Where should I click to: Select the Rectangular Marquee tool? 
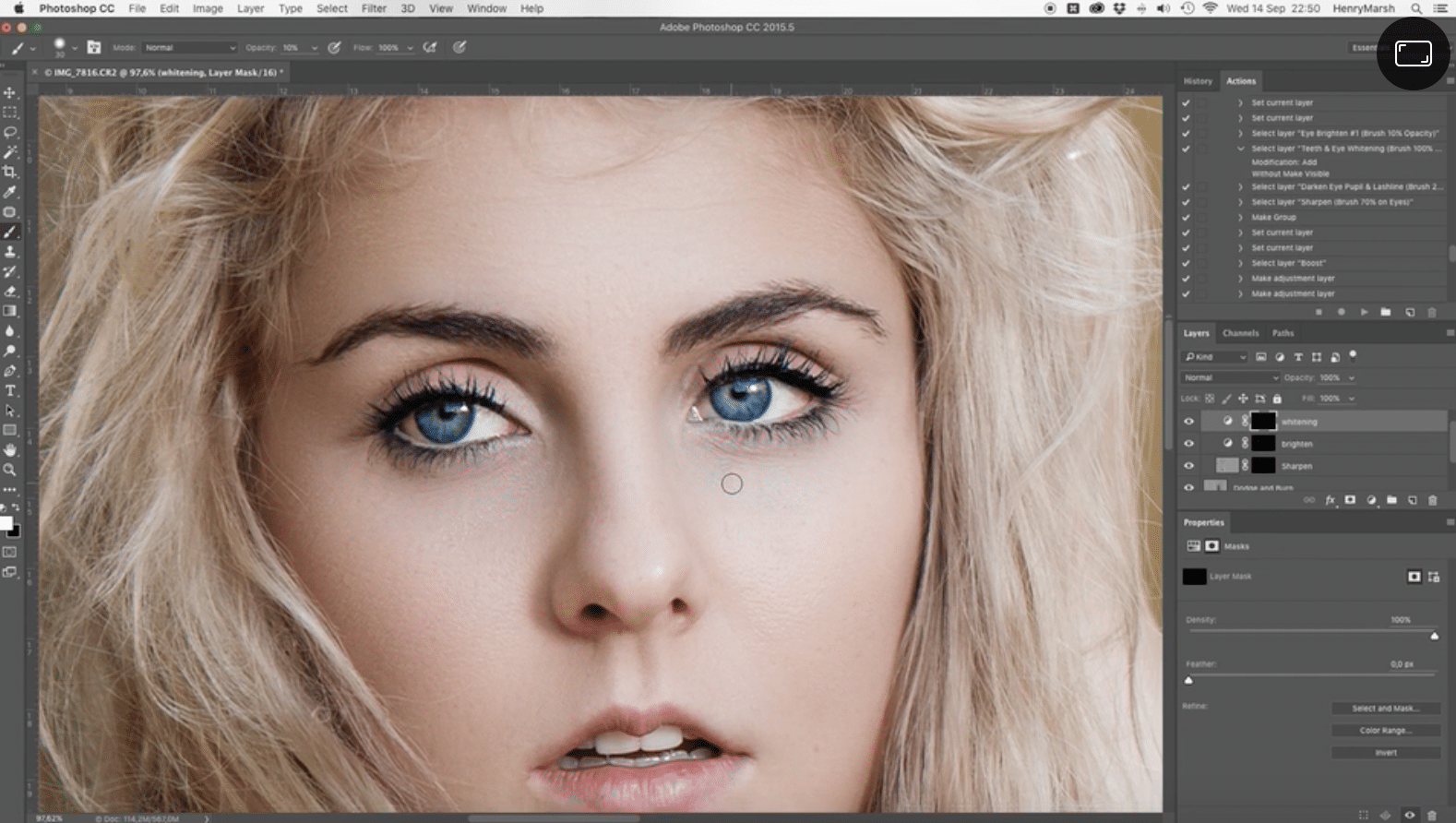(10, 113)
